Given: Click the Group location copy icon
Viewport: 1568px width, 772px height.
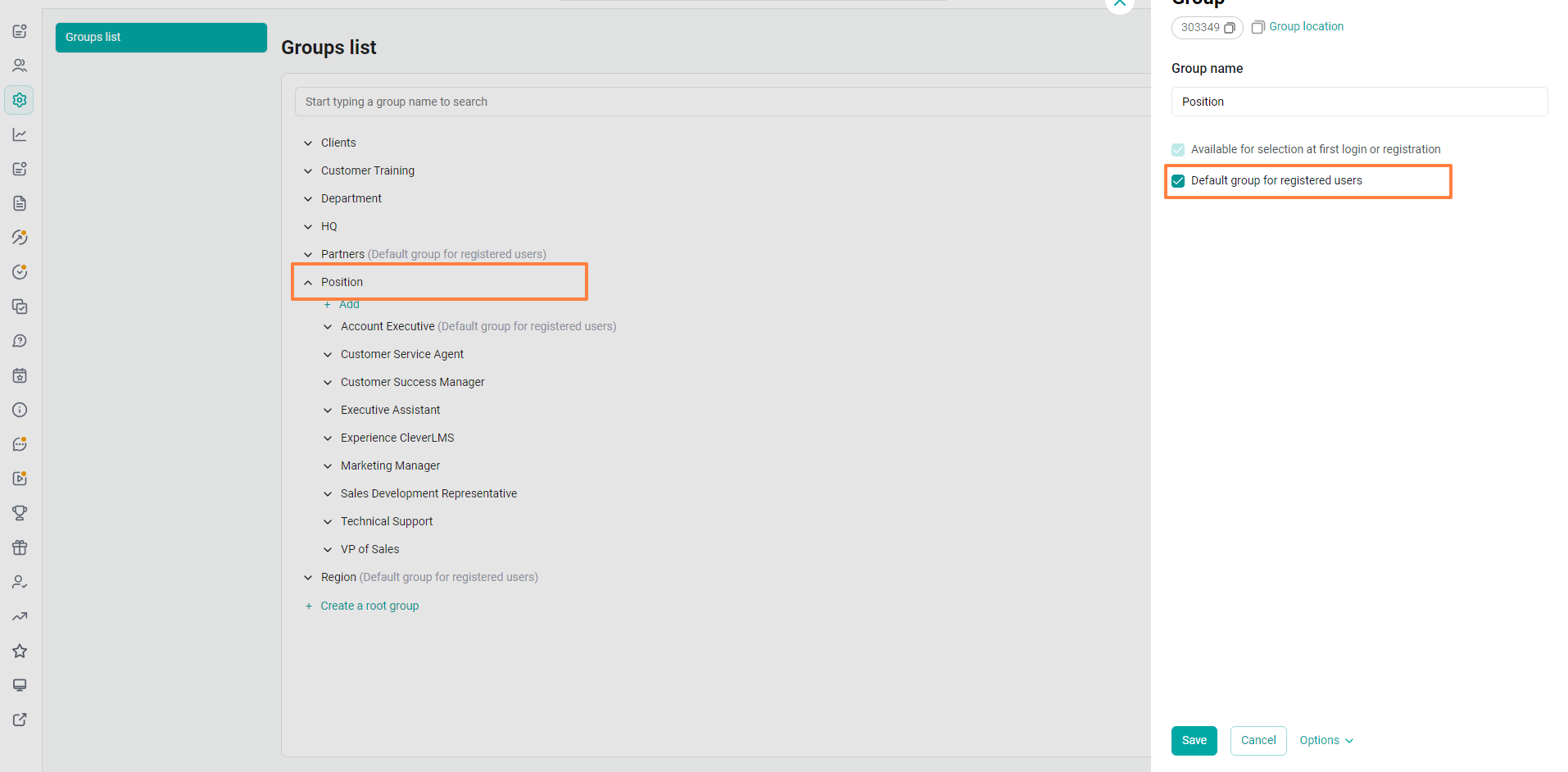Looking at the screenshot, I should pos(1258,27).
